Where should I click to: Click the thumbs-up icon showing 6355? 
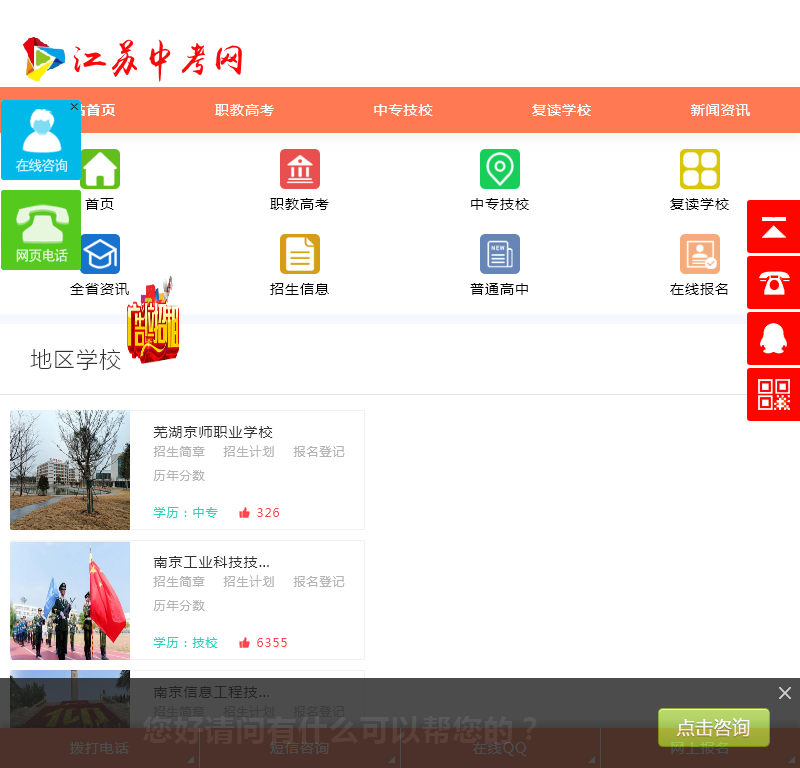point(244,643)
